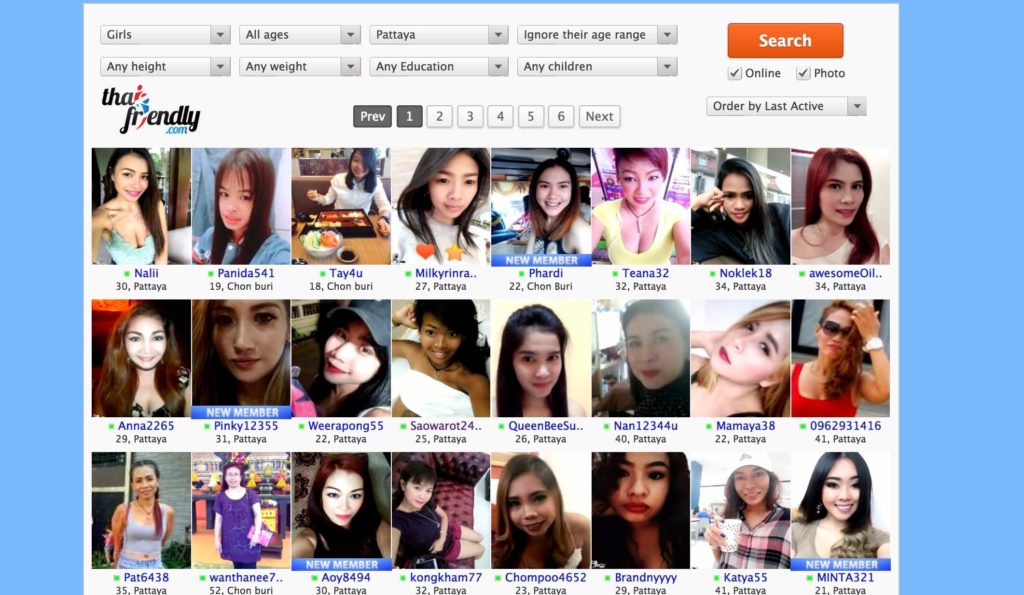The height and width of the screenshot is (595, 1024).
Task: Click the New Member badge on Phardi's photo
Action: click(x=540, y=260)
